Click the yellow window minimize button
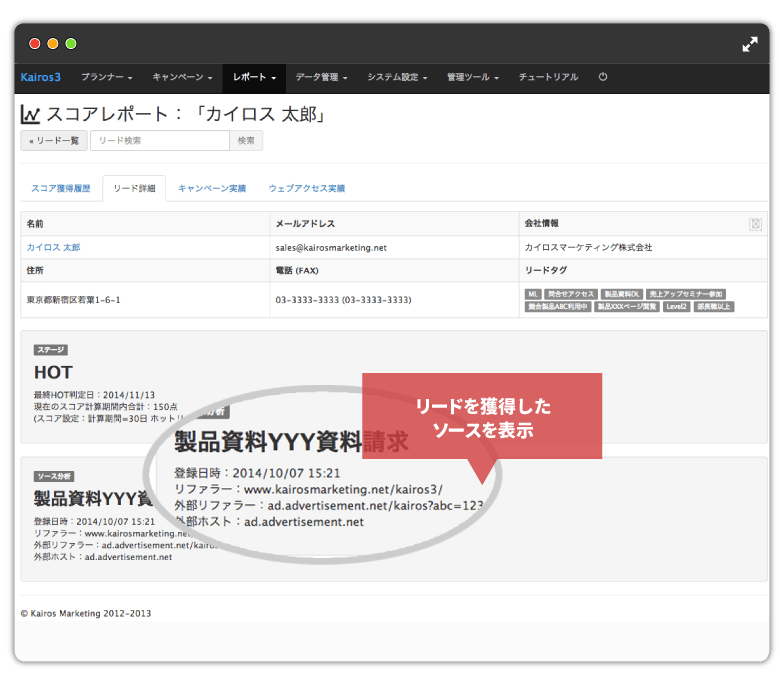The width and height of the screenshot is (780, 680). tap(53, 44)
